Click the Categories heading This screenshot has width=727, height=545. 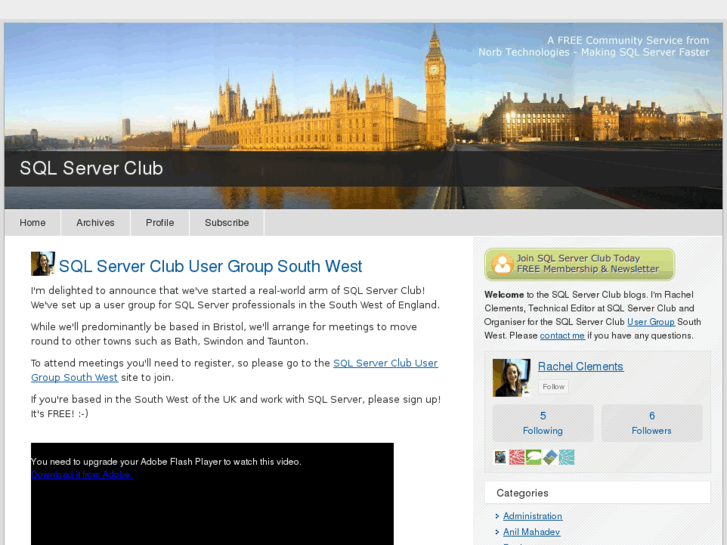coord(522,493)
